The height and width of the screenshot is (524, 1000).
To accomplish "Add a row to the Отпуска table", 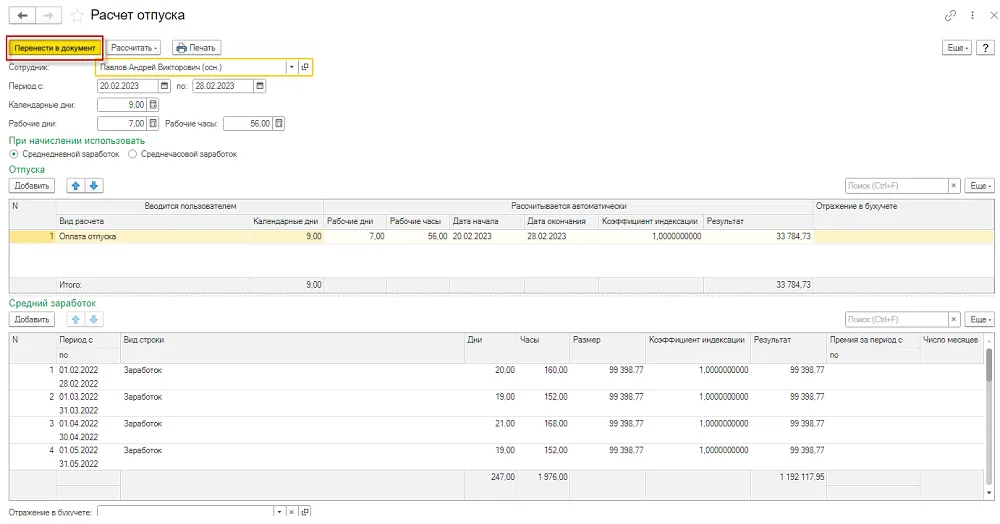I will 32,186.
